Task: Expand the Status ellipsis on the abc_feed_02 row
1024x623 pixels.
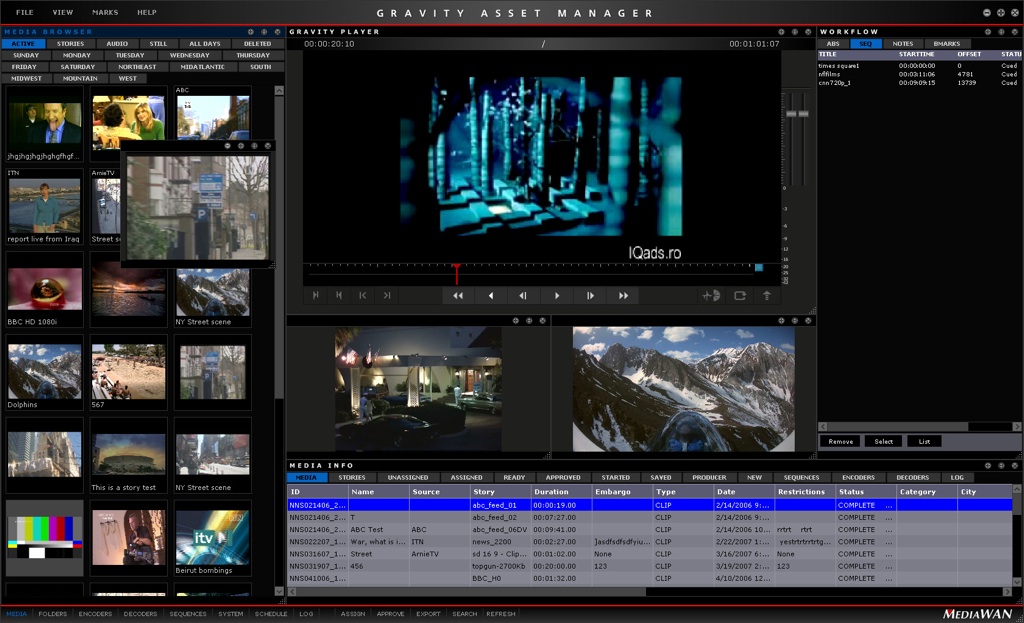Action: (886, 517)
